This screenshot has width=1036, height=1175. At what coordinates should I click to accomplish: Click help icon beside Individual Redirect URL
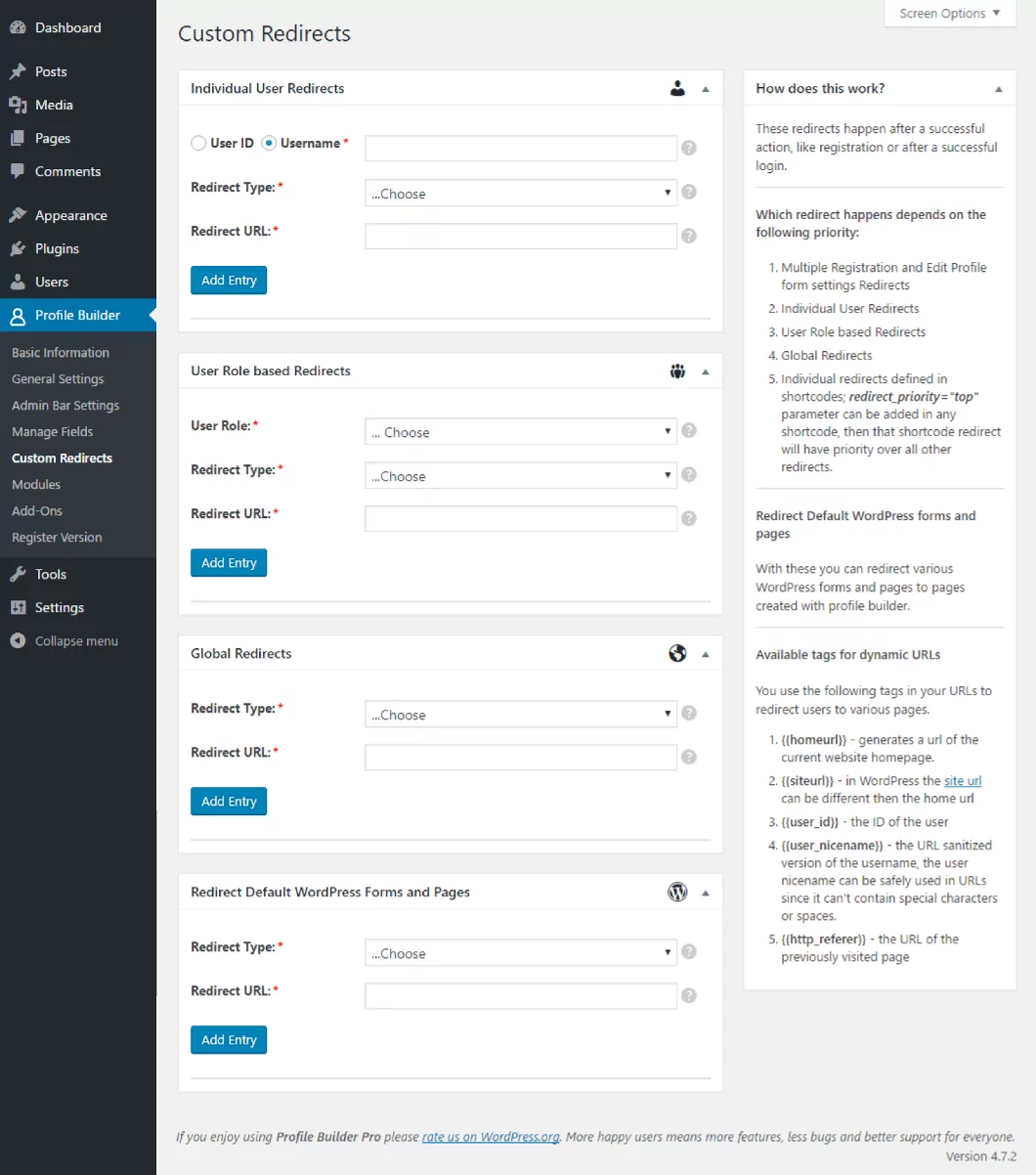point(689,236)
